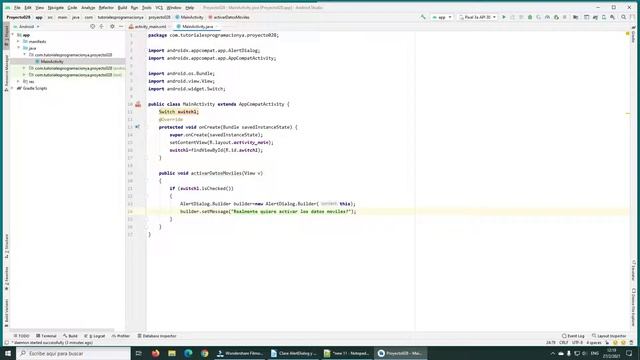
Task: Open the TODO tool window
Action: pos(22,336)
